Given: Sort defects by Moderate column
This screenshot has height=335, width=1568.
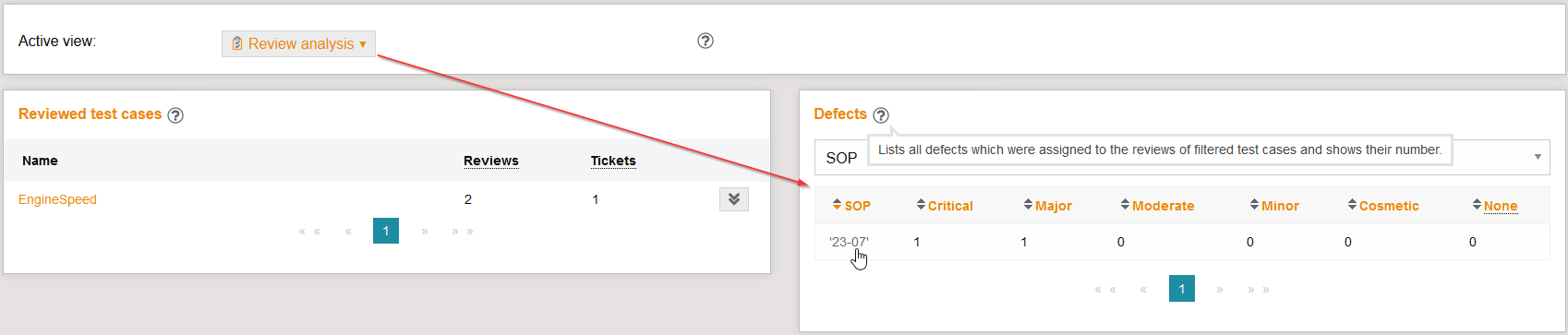Looking at the screenshot, I should click(1157, 206).
